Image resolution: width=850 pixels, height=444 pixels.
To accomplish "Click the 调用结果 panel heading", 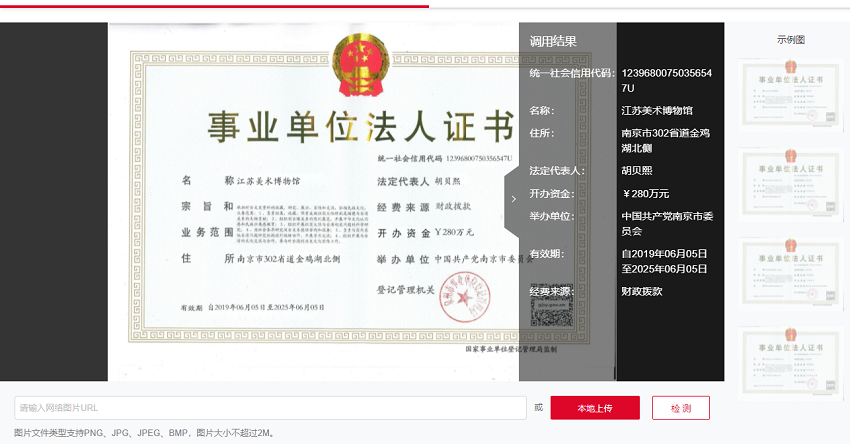I will coord(553,41).
